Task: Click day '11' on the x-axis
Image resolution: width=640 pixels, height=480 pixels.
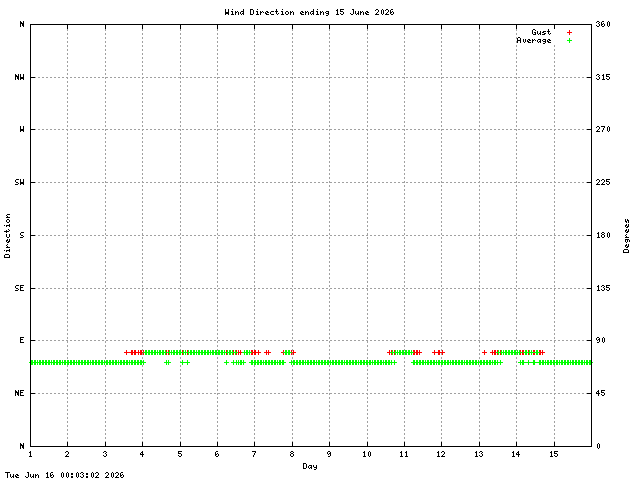Action: point(404,454)
